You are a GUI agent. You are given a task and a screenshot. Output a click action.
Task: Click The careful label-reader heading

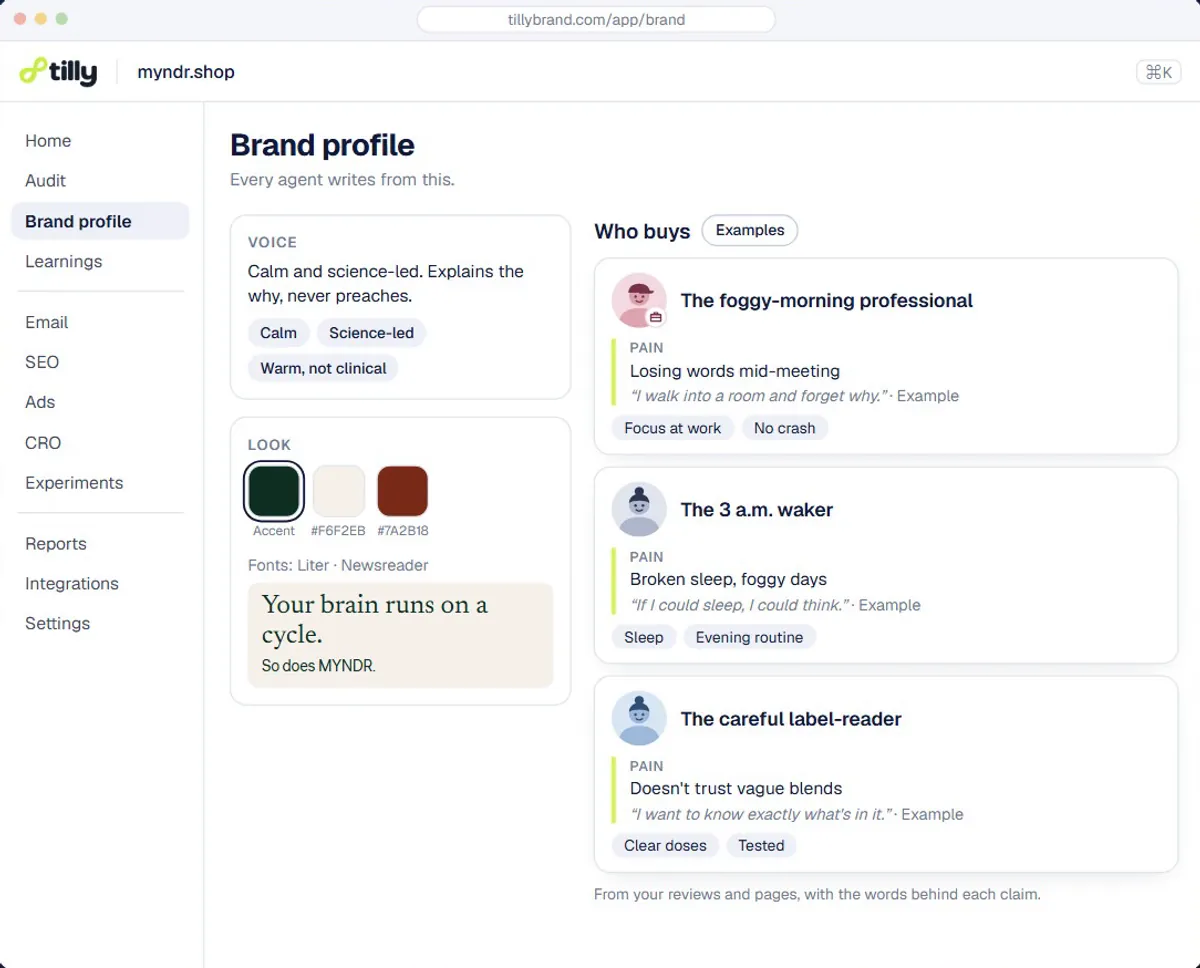791,719
